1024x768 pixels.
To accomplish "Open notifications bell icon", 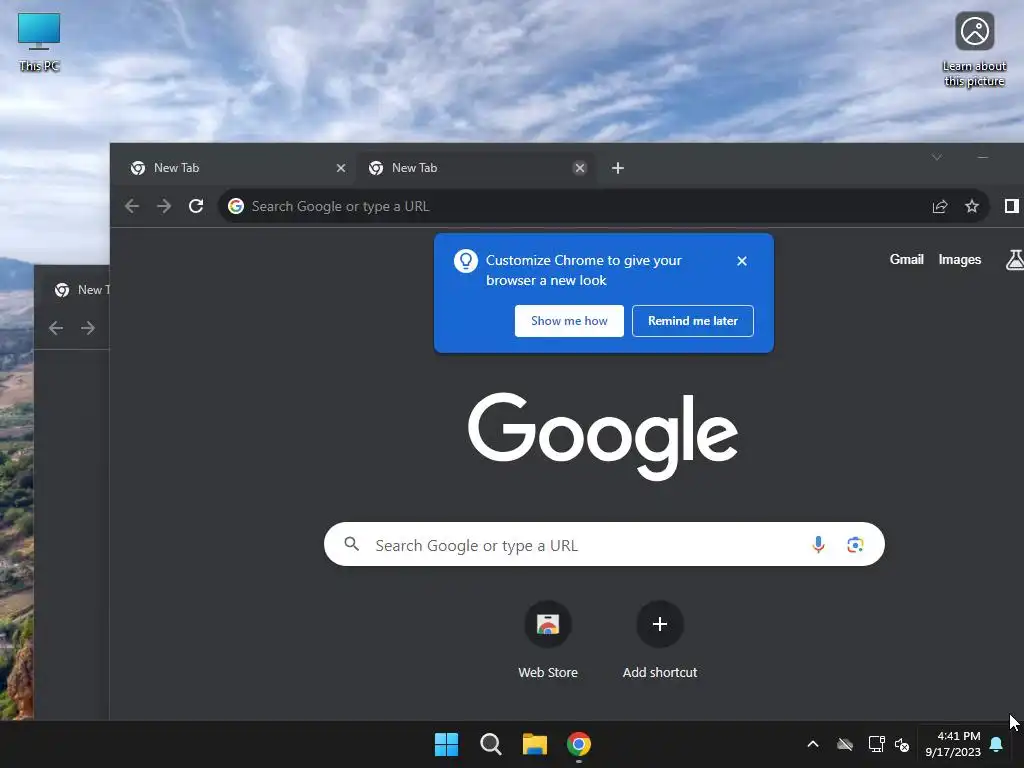I will tap(996, 744).
